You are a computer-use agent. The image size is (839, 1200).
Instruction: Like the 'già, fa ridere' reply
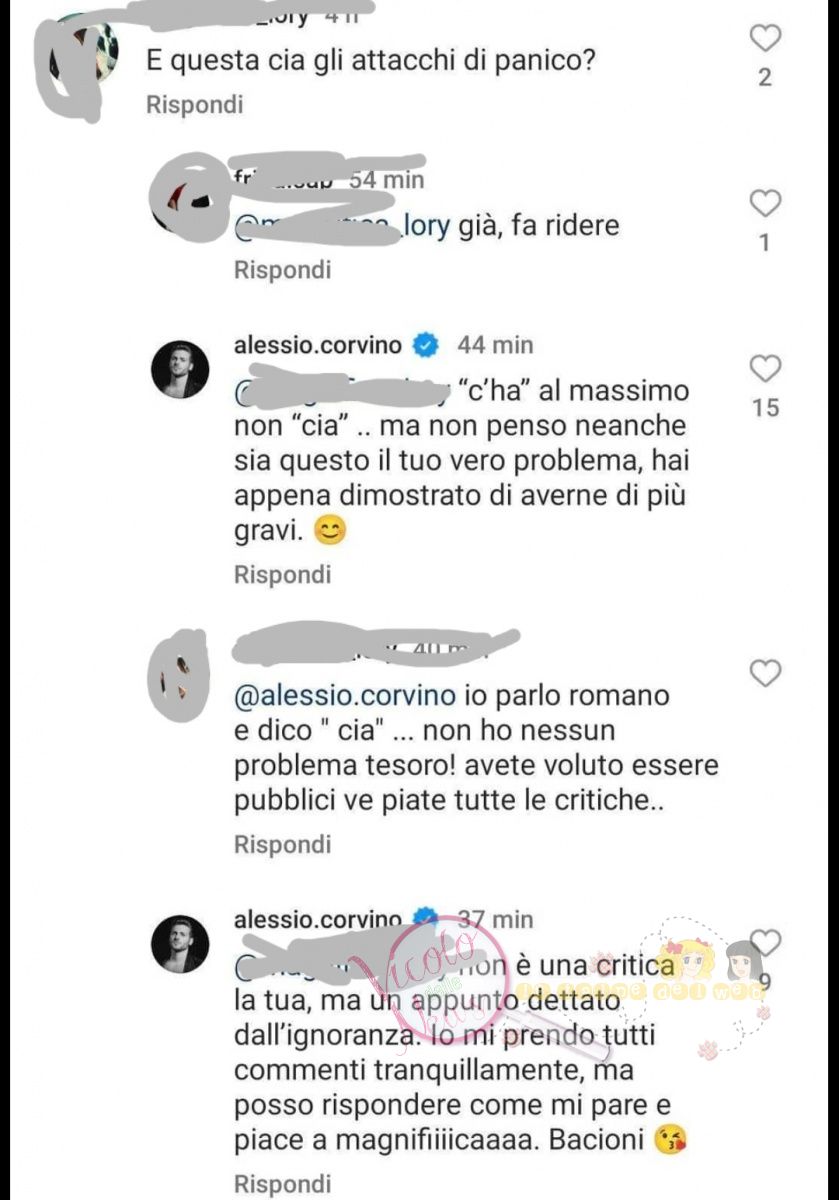pos(765,204)
